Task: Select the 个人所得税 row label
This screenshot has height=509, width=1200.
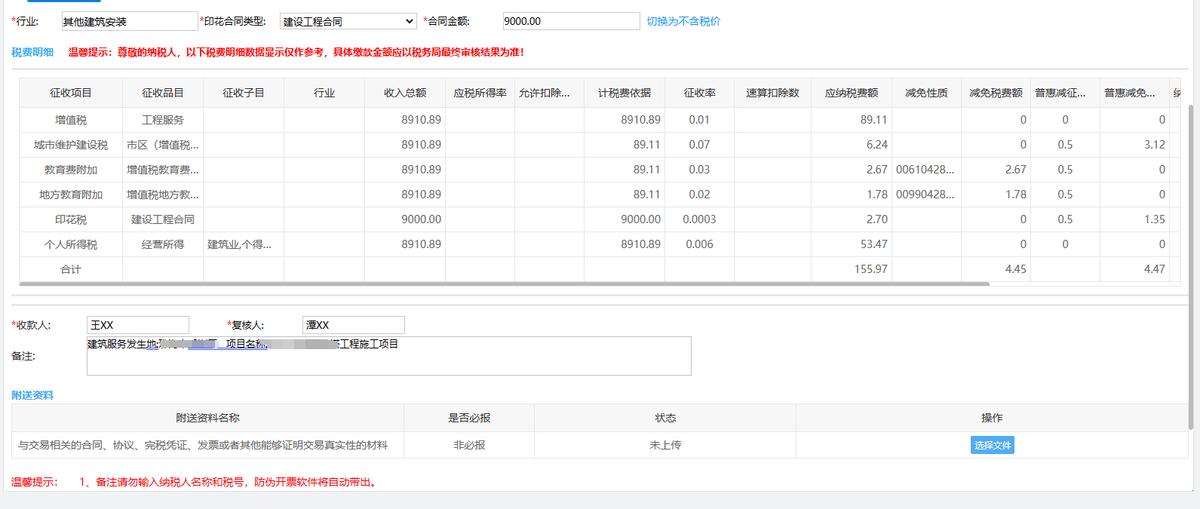Action: pos(71,244)
